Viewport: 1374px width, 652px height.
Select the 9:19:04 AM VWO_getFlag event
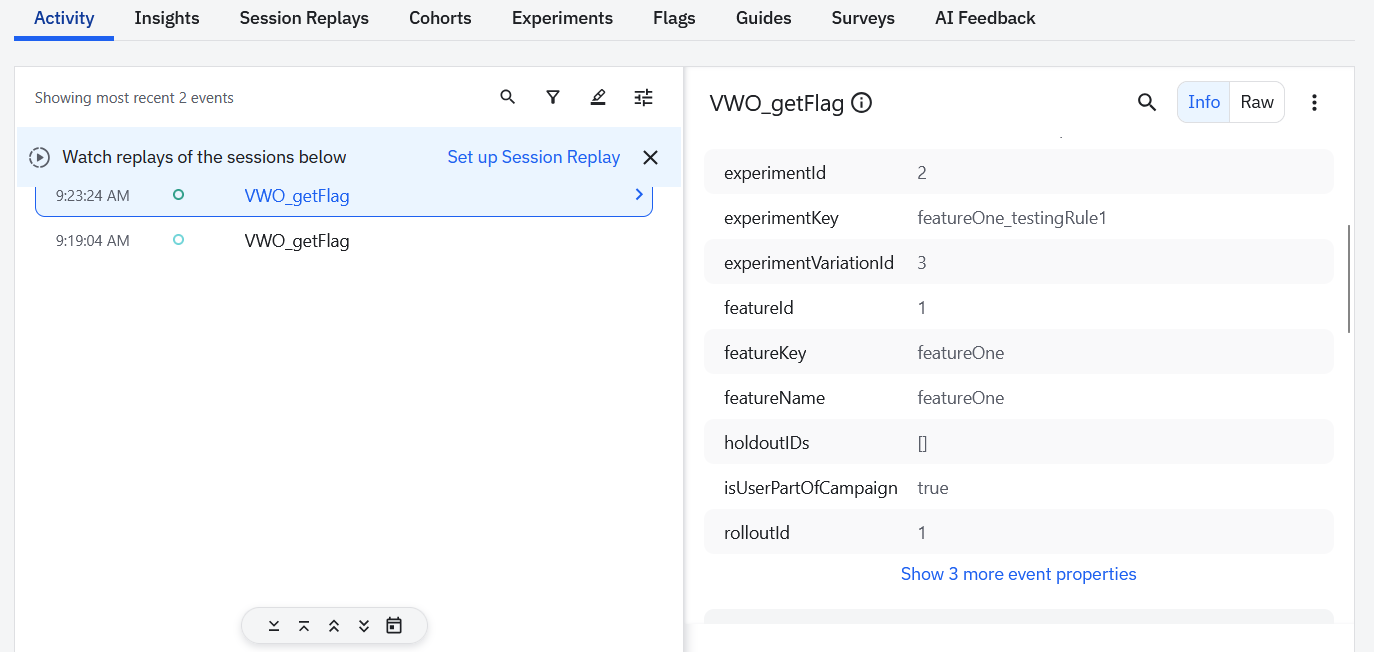[x=297, y=241]
